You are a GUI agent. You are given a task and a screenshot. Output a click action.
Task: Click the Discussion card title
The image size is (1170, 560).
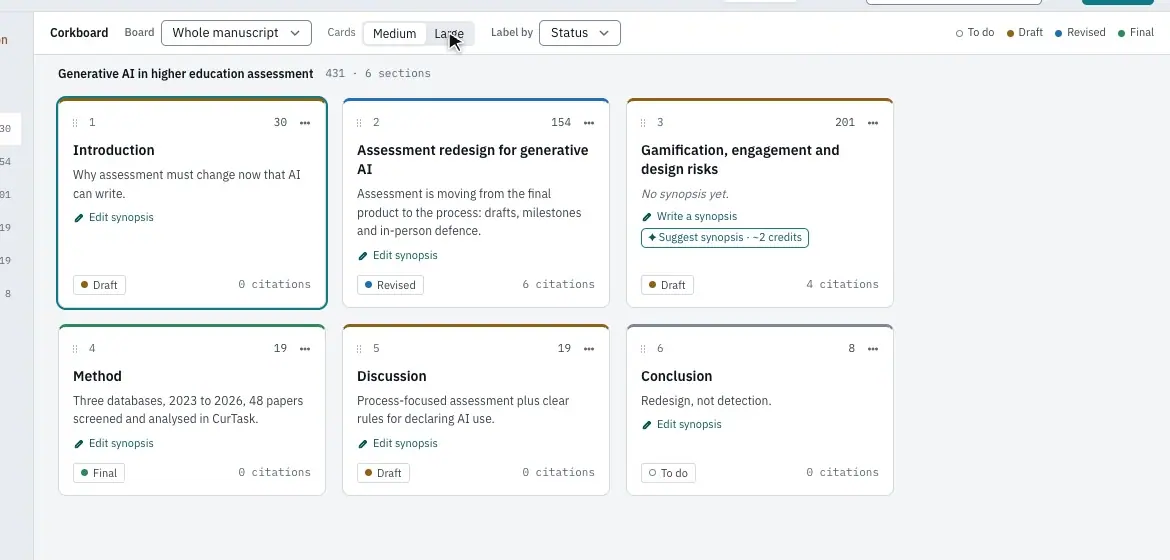[x=392, y=376]
